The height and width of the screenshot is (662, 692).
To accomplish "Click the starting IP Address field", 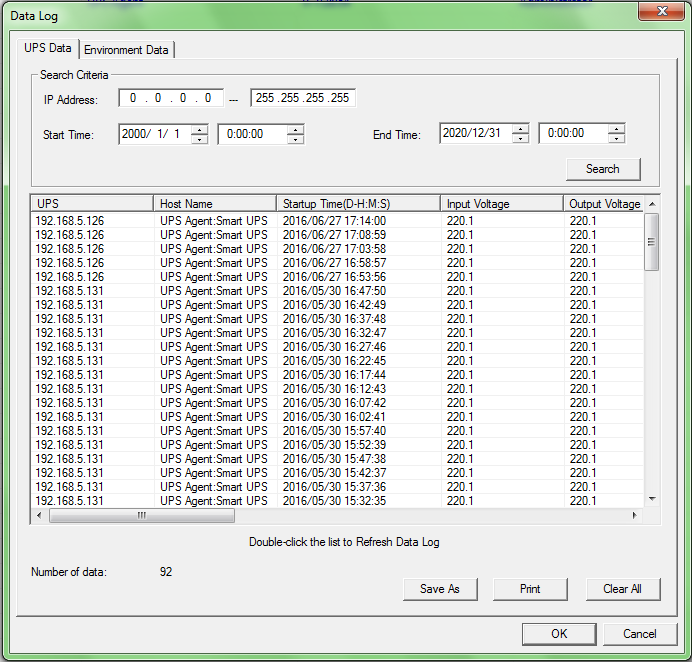I will [x=170, y=98].
